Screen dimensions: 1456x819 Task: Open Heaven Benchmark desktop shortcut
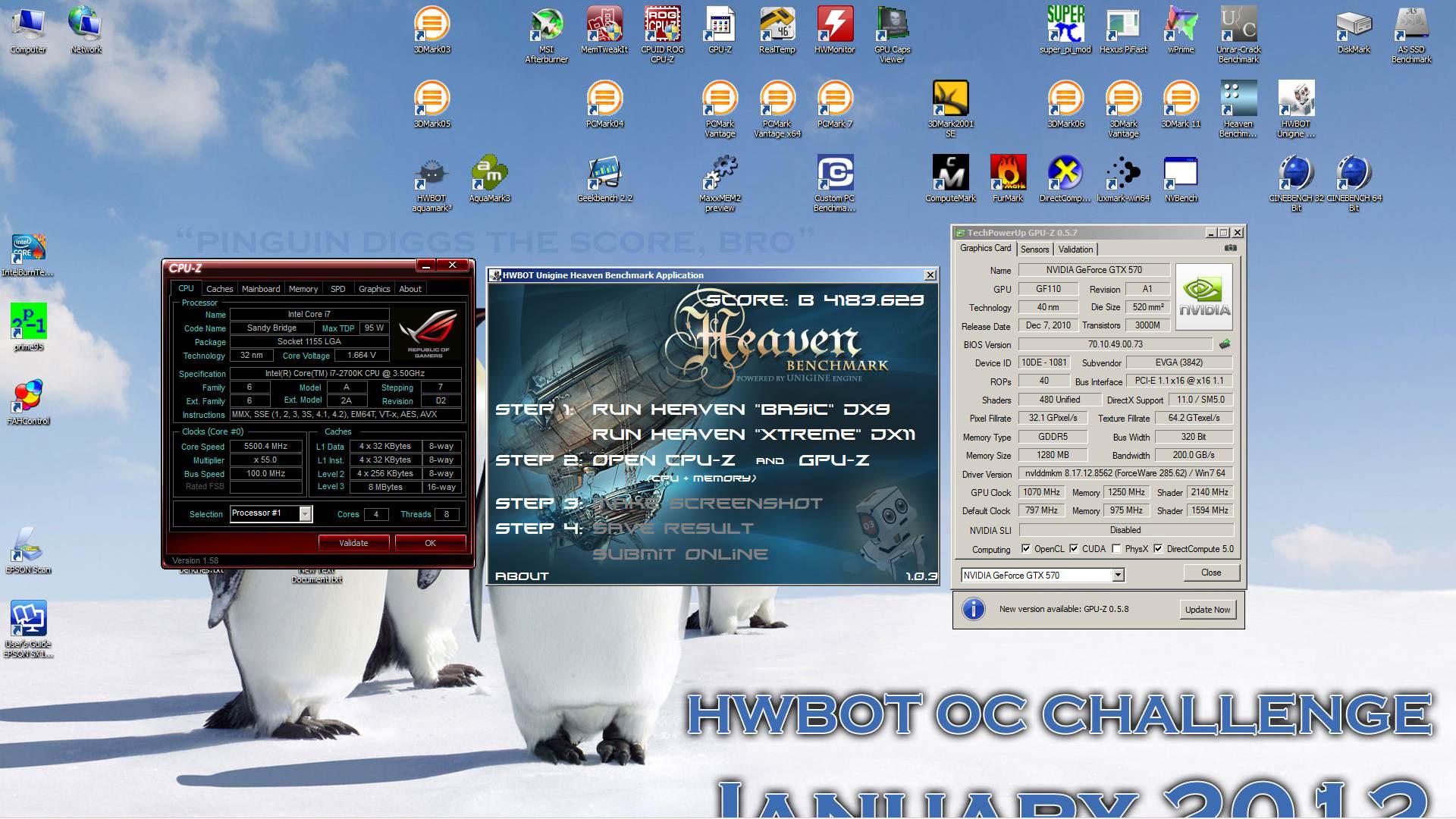click(1238, 108)
